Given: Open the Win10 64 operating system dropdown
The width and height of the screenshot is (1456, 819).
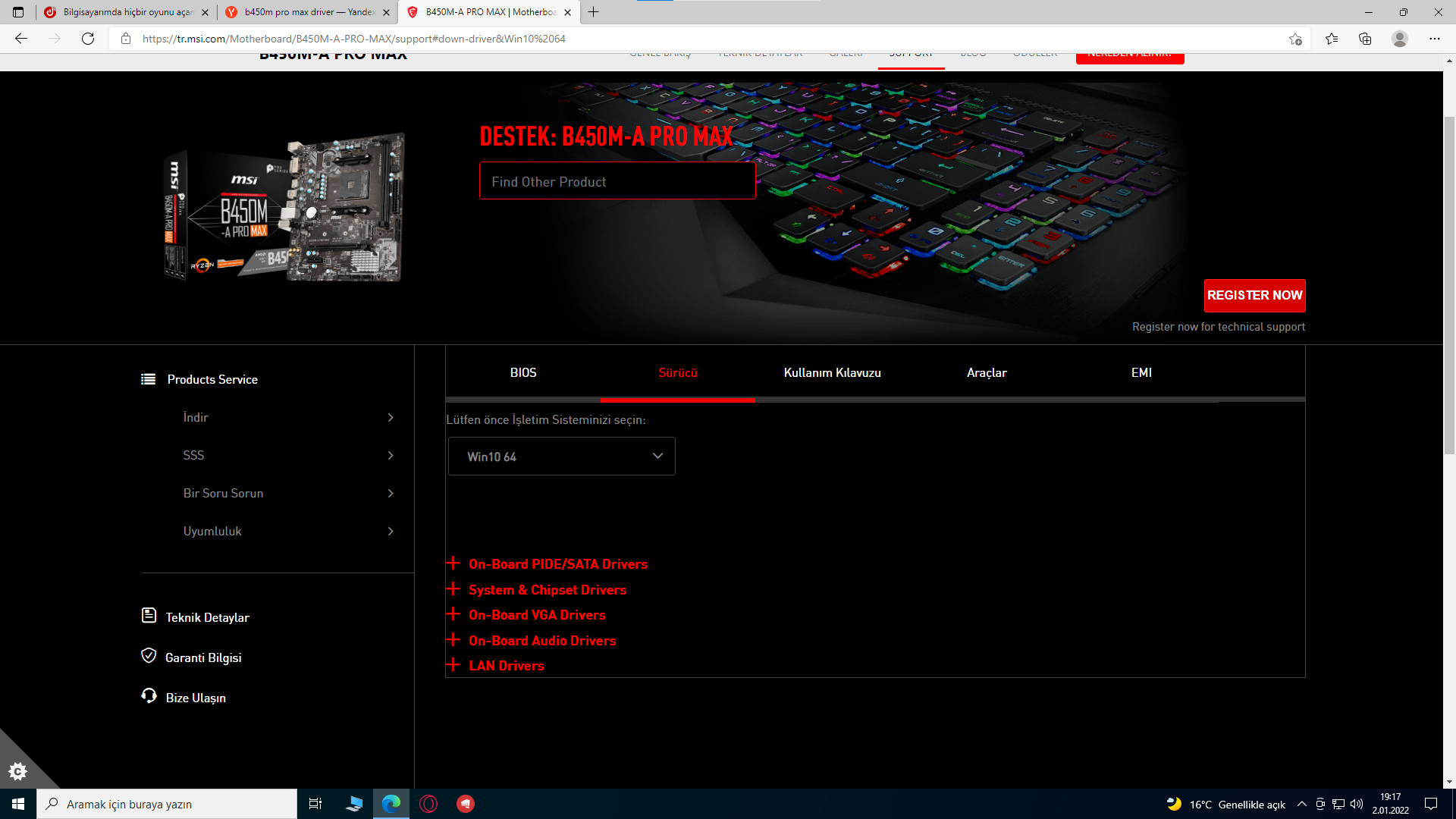Looking at the screenshot, I should pyautogui.click(x=561, y=457).
